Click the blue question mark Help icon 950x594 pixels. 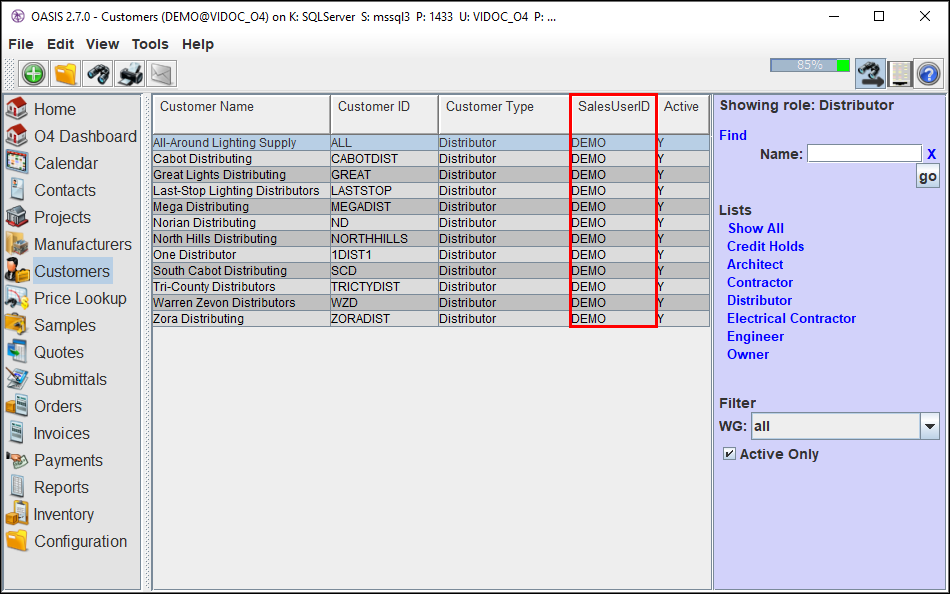point(928,74)
